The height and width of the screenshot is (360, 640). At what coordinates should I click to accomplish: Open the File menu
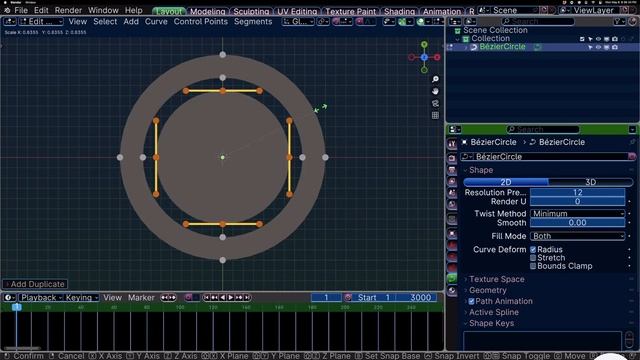tap(21, 10)
